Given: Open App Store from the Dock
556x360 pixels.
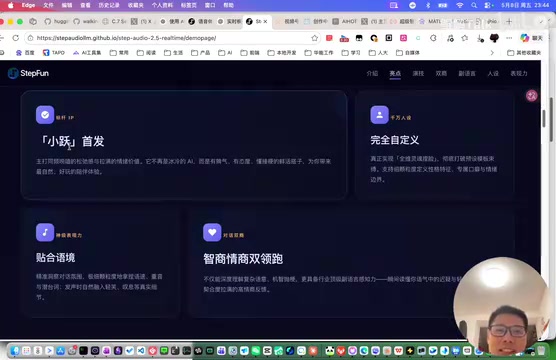Looking at the screenshot, I should click(x=61, y=351).
